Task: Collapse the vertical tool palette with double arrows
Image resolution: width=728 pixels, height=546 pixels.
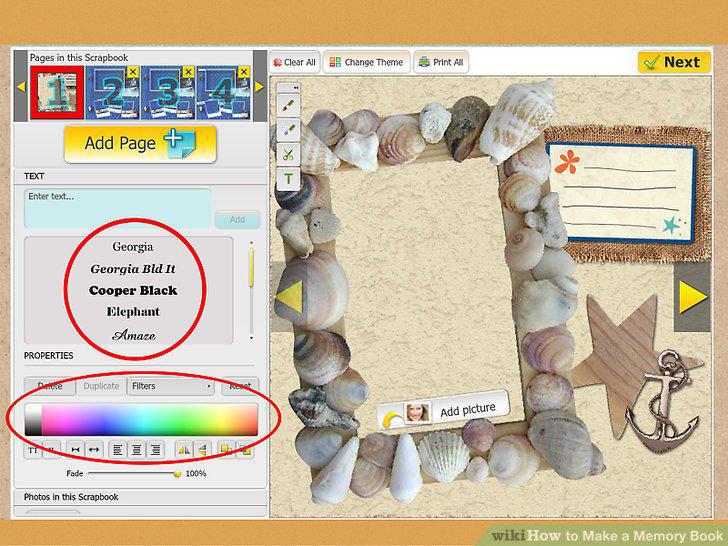Action: [288, 87]
